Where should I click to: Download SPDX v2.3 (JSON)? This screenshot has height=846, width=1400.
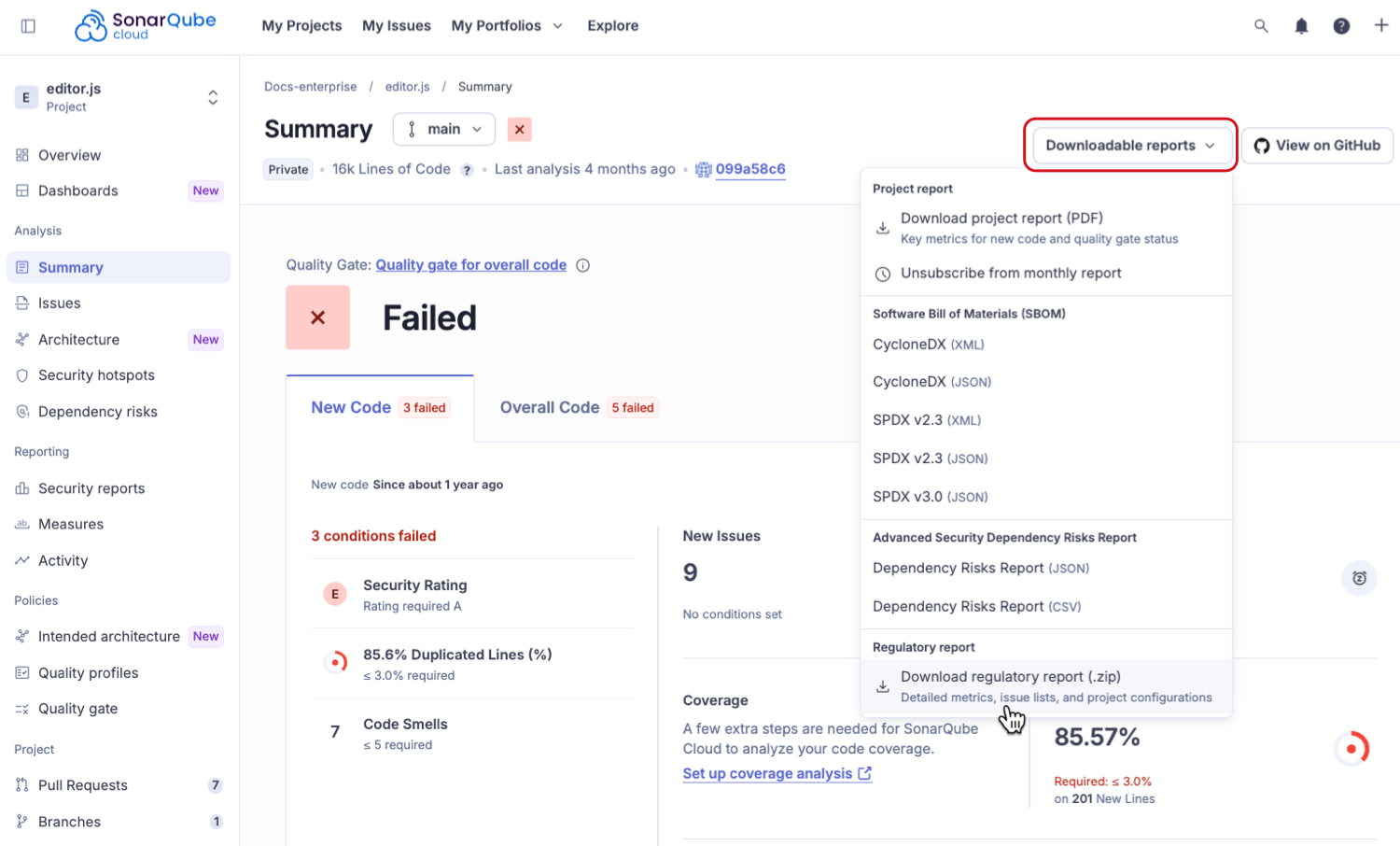pos(1046,458)
